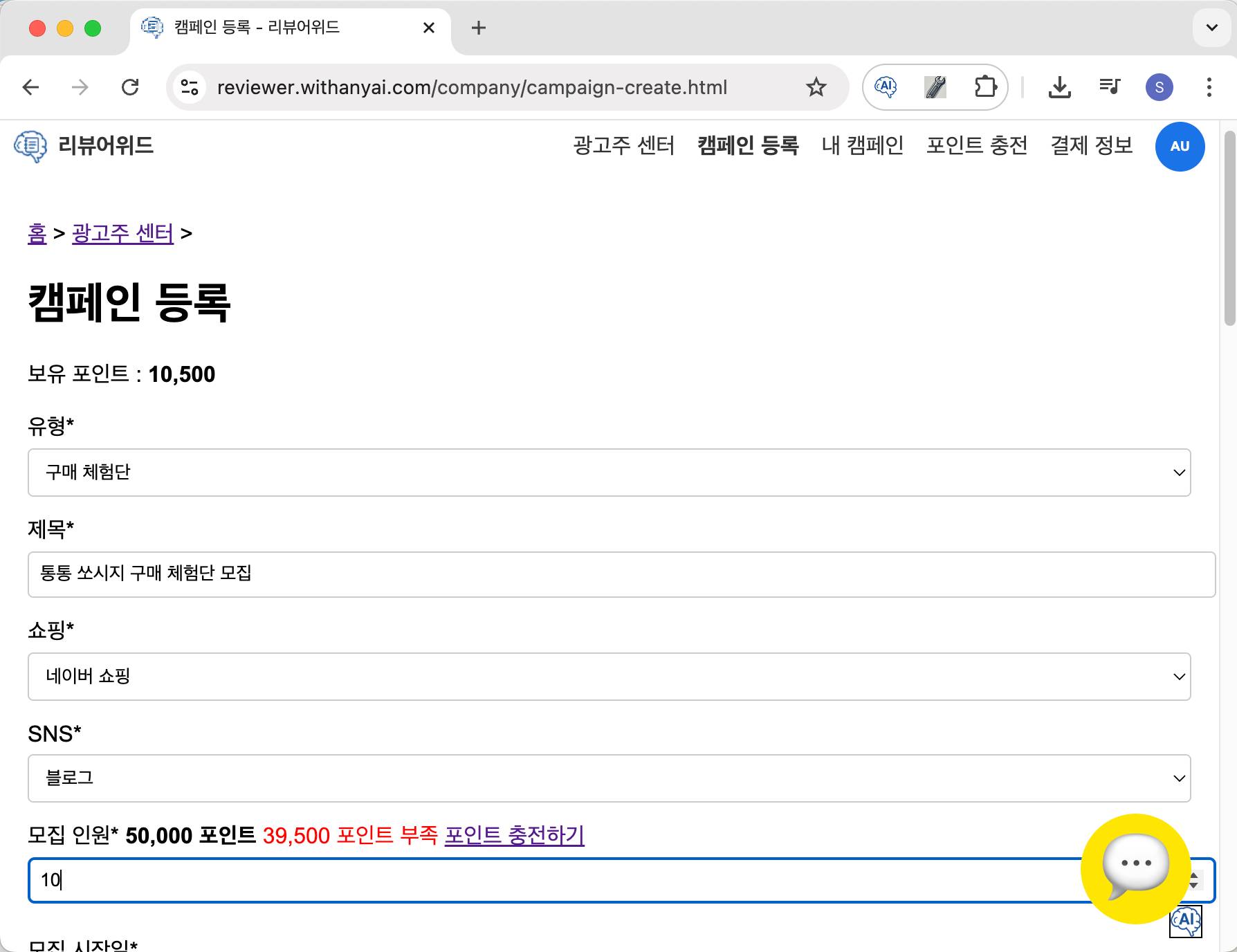Click the site information icon in address bar
The image size is (1237, 952).
[190, 87]
